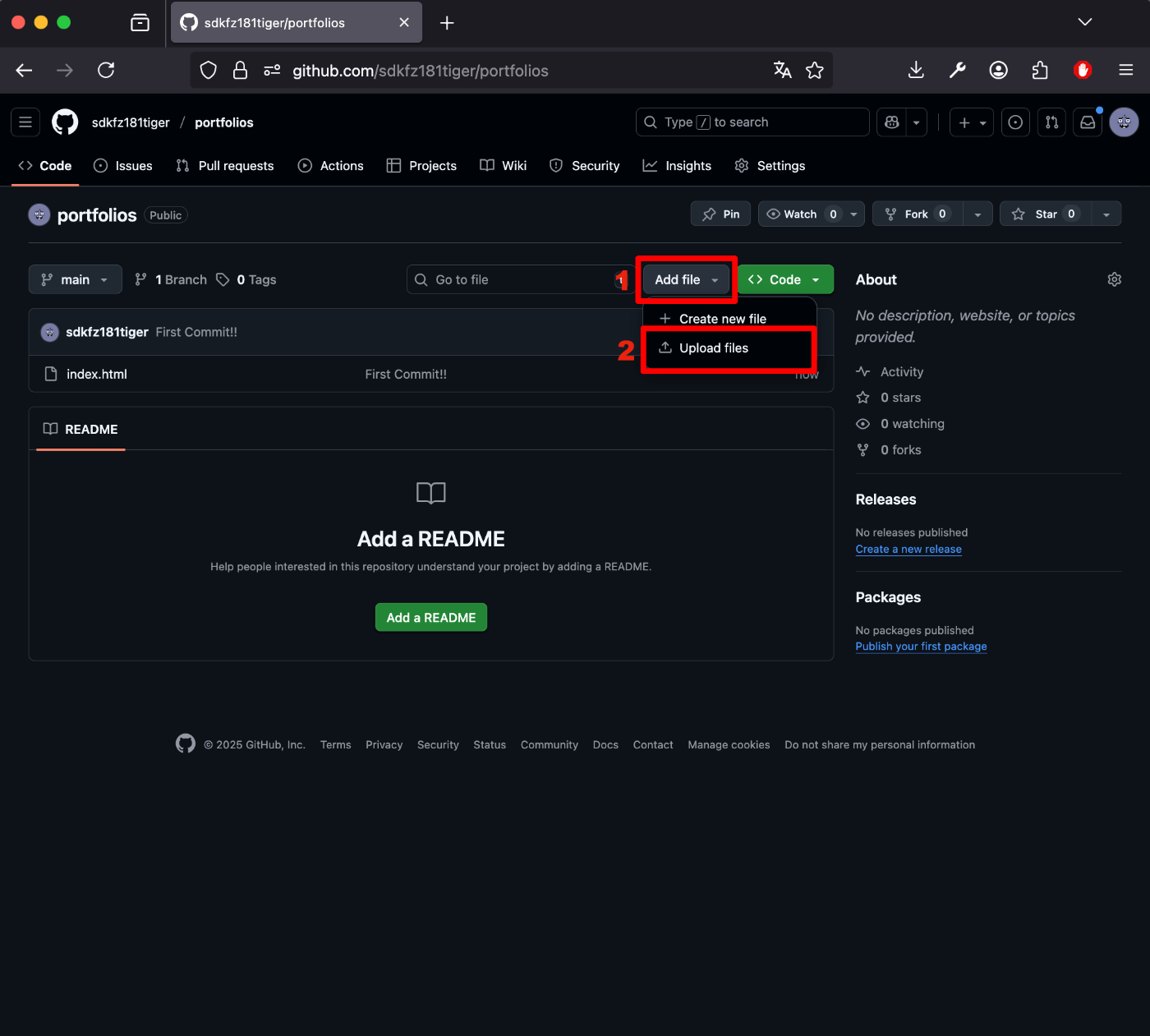Viewport: 1150px width, 1036px height.
Task: Pin the portfolios repository
Action: [x=720, y=214]
